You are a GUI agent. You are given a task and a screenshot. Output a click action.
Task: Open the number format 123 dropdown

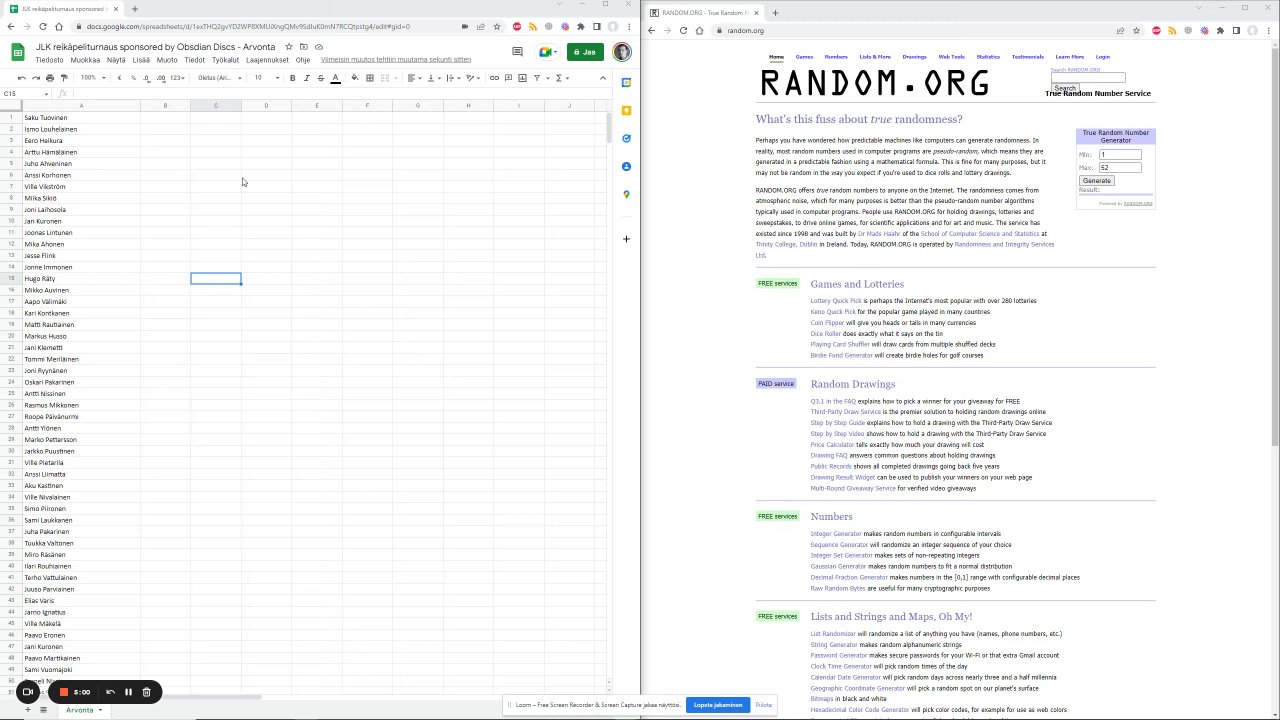tap(177, 78)
